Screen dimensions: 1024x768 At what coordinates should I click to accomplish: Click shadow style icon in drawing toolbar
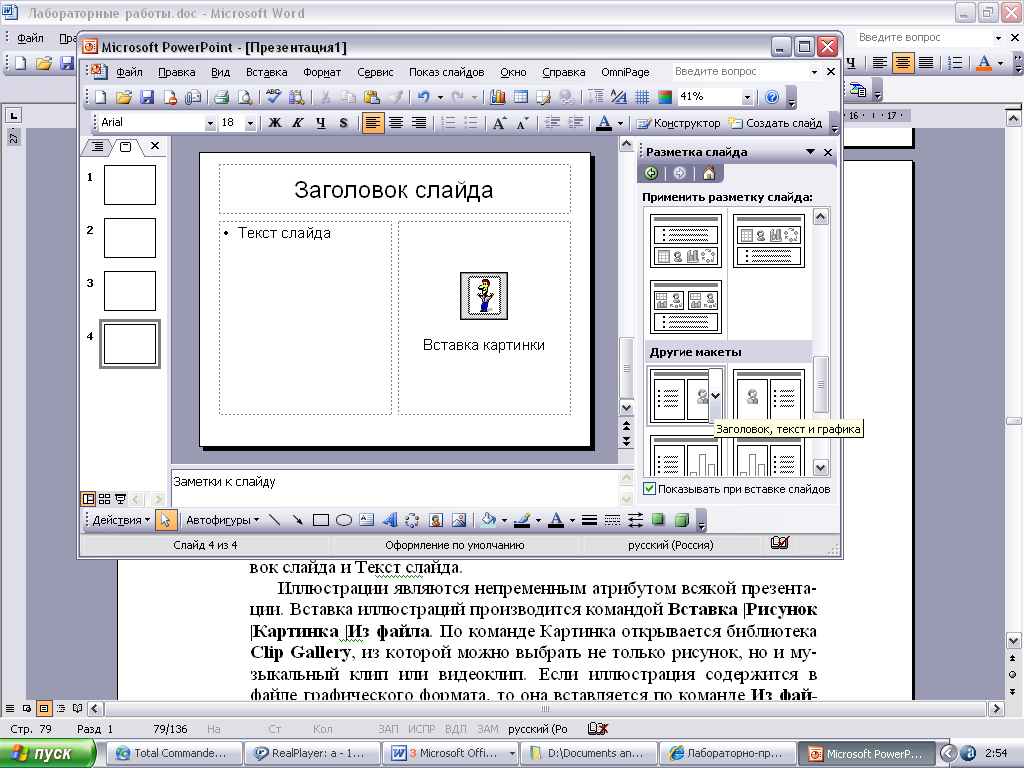pos(658,520)
